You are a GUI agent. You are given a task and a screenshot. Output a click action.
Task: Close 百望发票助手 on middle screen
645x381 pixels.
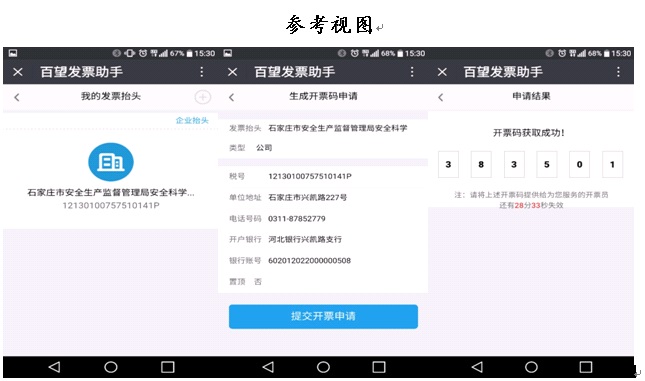(232, 72)
